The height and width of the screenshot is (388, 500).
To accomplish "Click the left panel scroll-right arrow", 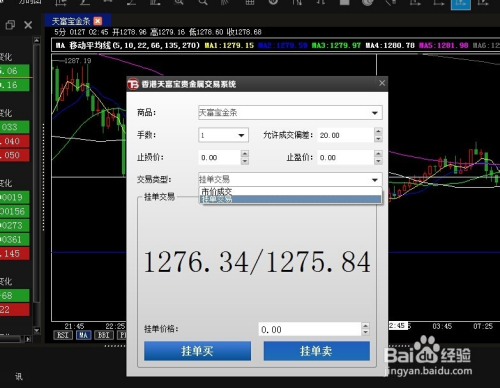I will [x=28, y=339].
